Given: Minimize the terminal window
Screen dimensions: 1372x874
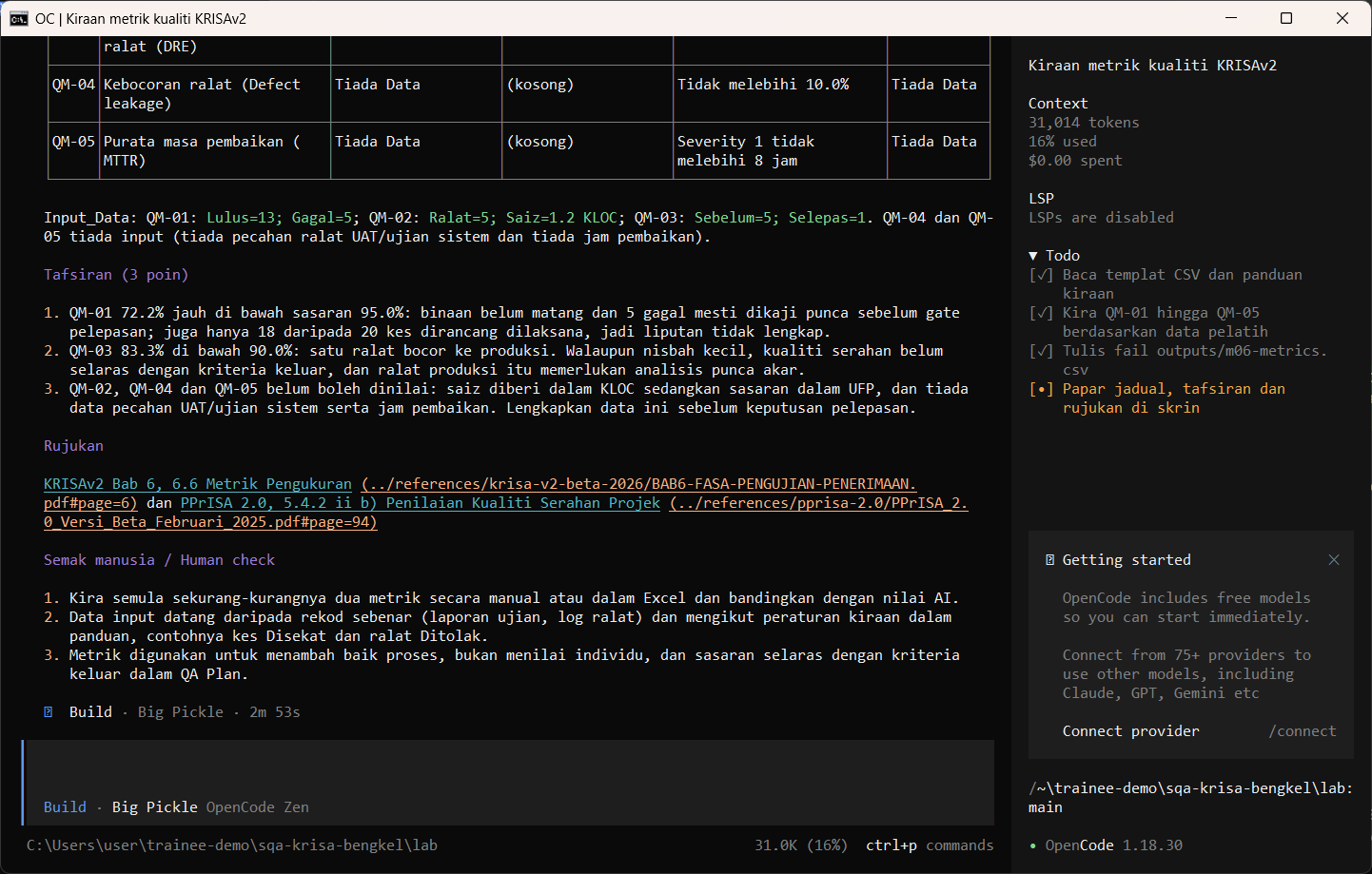Looking at the screenshot, I should (1231, 18).
